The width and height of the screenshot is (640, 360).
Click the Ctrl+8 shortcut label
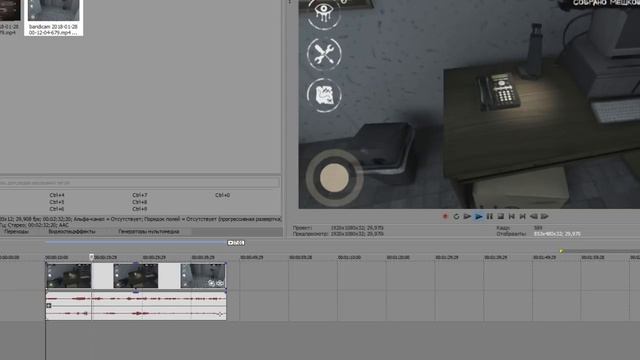pos(140,202)
